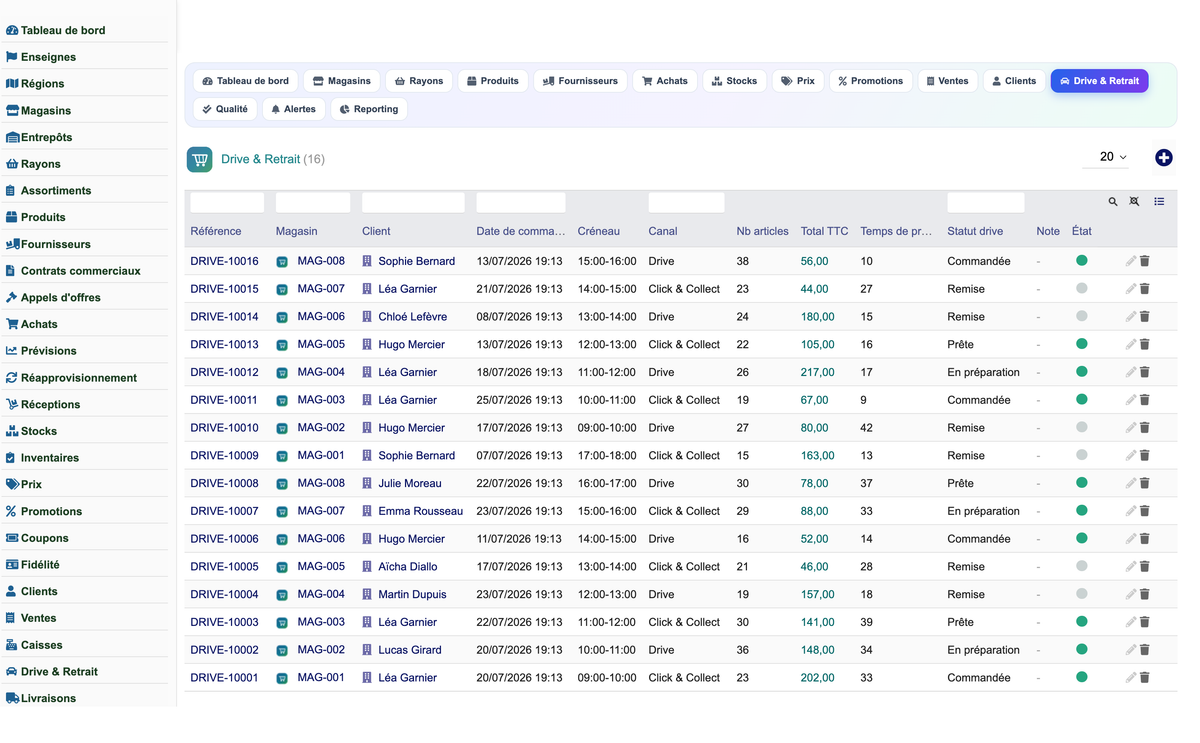
Task: Sort by the Total TTC column header
Action: (824, 231)
